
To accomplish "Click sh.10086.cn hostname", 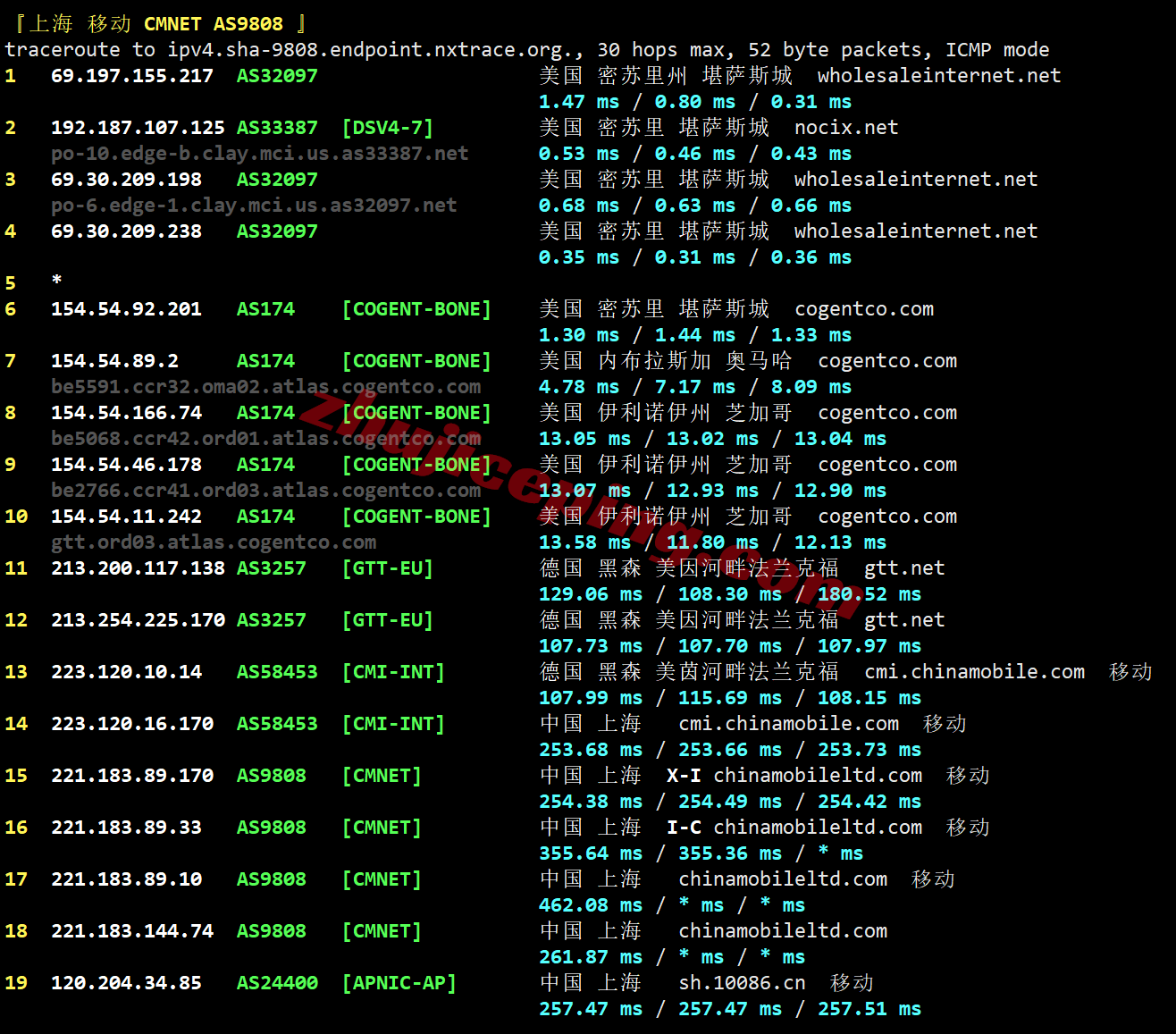I will click(x=742, y=983).
